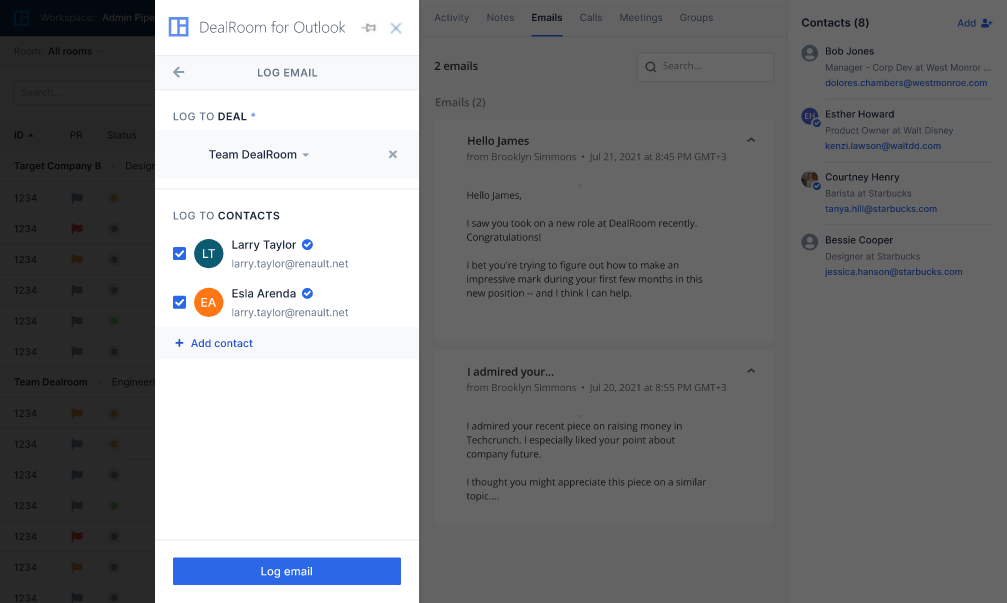The height and width of the screenshot is (603, 1007).
Task: Uncheck Esla Arenda in Log to Contacts
Action: tap(179, 302)
